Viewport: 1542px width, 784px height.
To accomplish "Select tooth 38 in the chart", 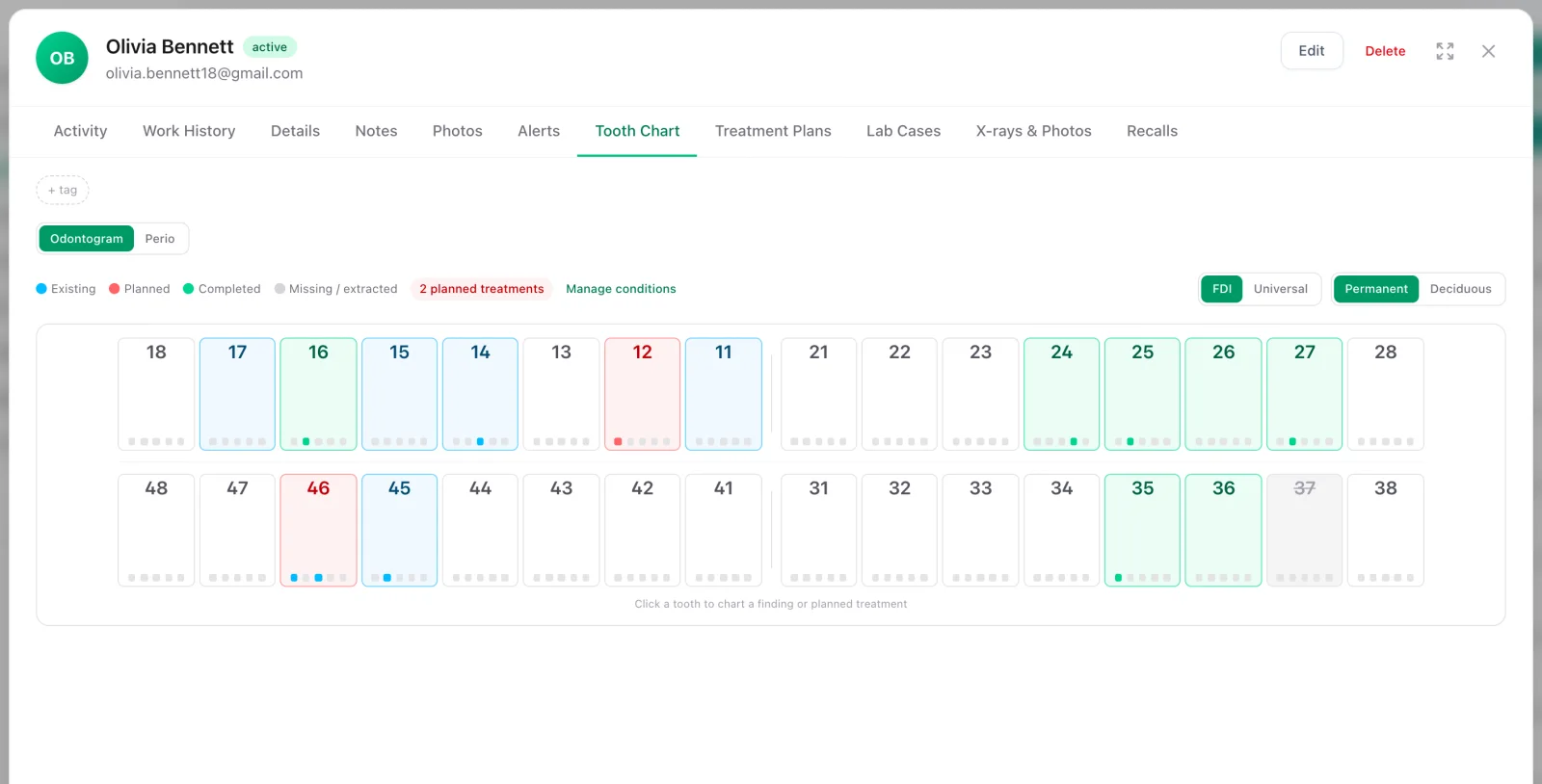I will 1385,530.
